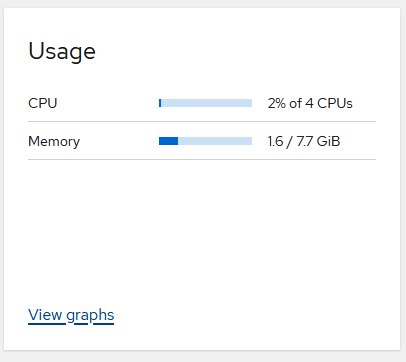Click the '2%' CPU percentage value
Screen dimensions: 406x362
tap(277, 103)
